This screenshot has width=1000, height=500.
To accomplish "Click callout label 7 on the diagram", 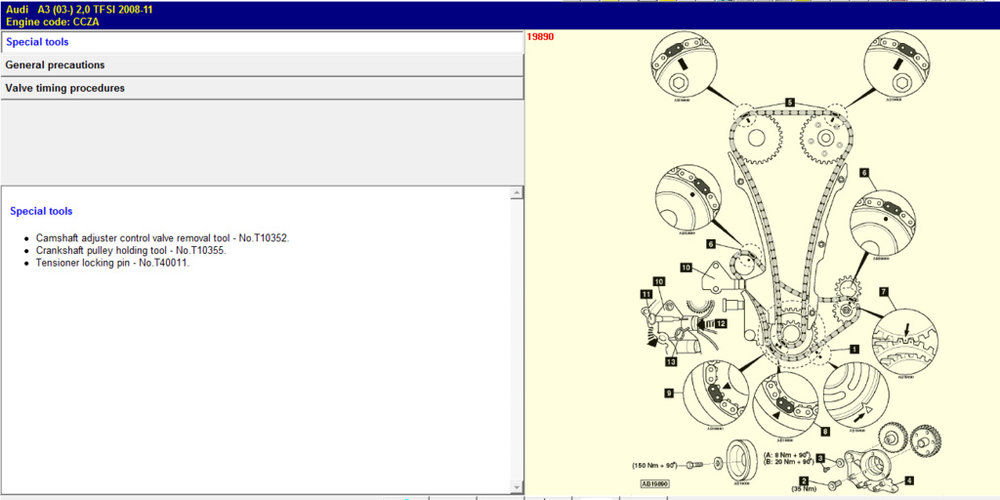I will 883,291.
